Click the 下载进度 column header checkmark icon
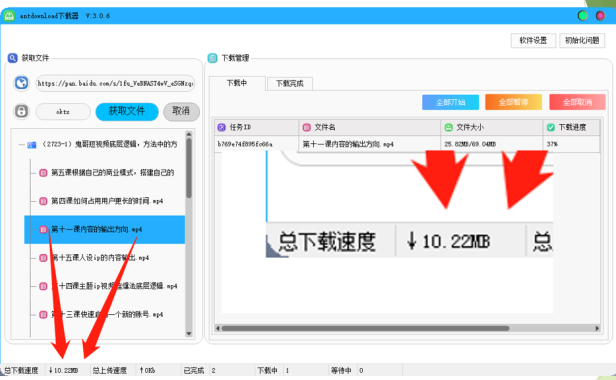This screenshot has width=616, height=380. (x=551, y=127)
